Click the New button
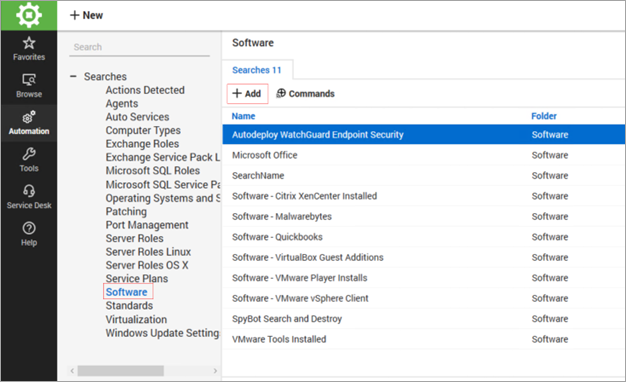Viewport: 626px width, 382px height. point(87,15)
